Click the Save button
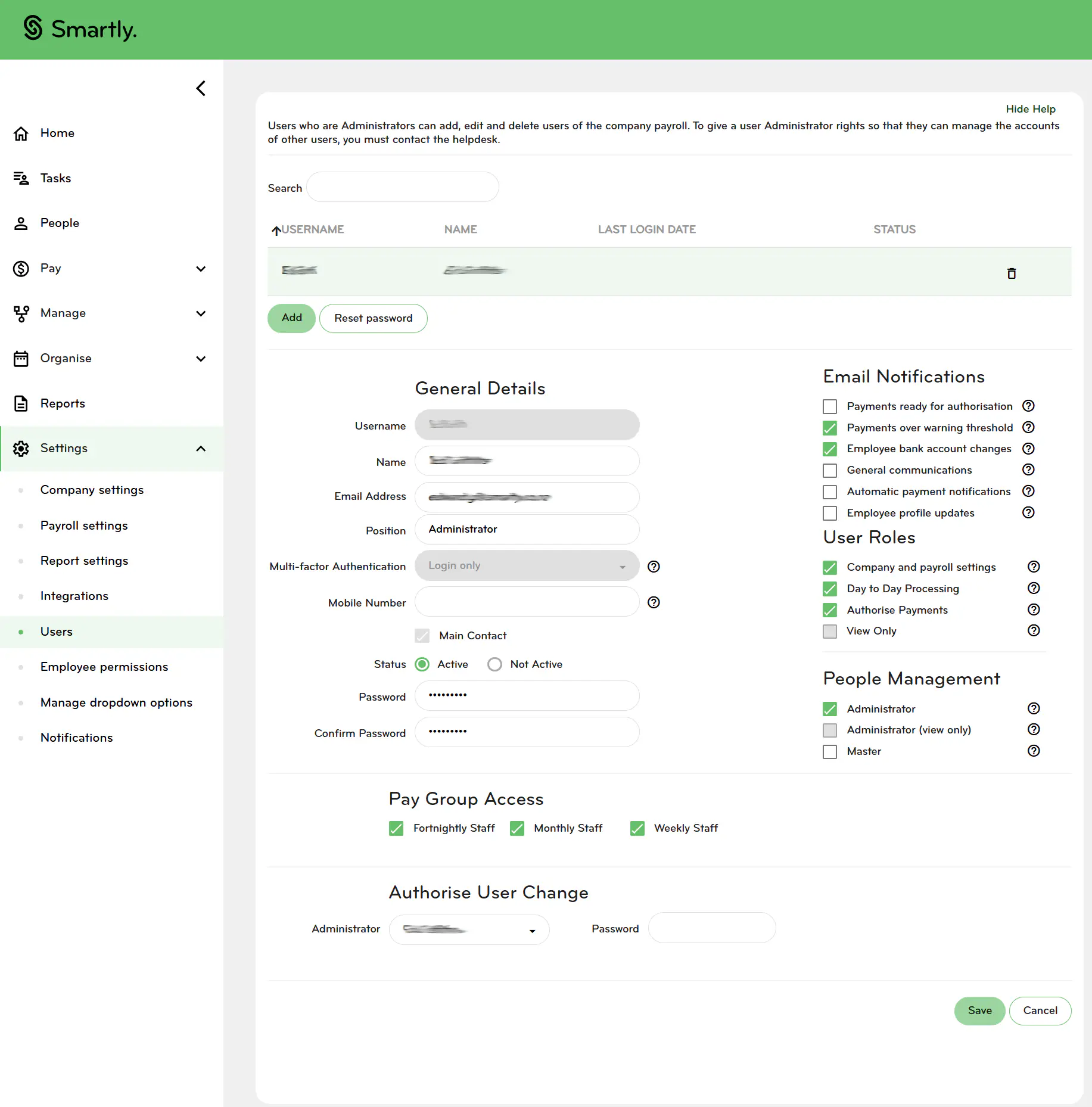Screen dimensions: 1092x1107 [980, 1010]
